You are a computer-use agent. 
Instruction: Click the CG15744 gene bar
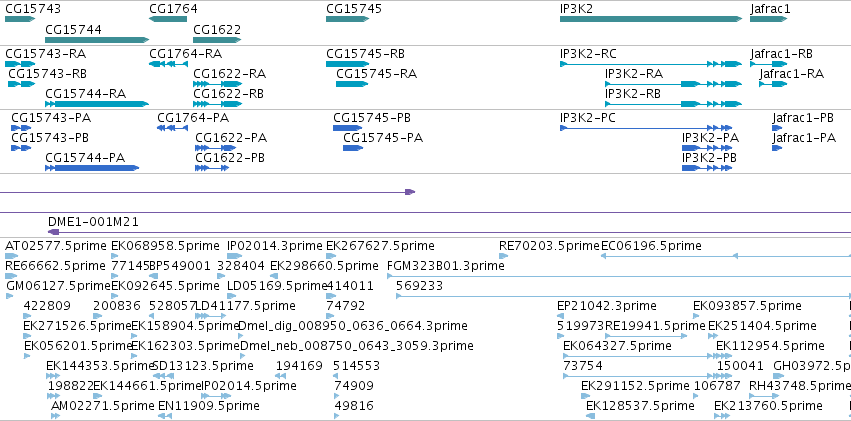coord(97,40)
